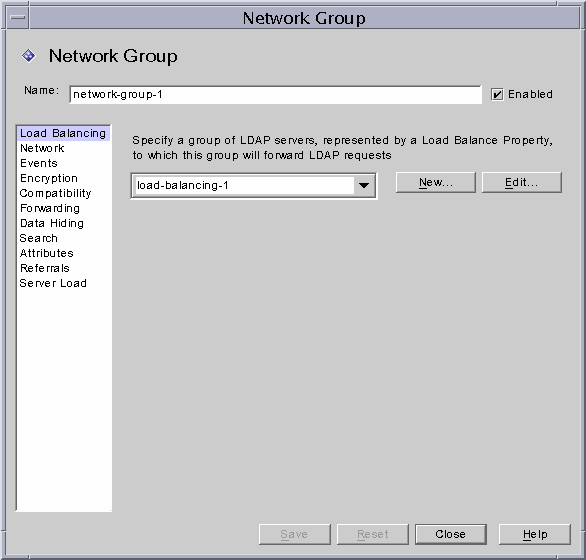Click the description text about LDAP servers
The height and width of the screenshot is (560, 586).
[x=342, y=148]
